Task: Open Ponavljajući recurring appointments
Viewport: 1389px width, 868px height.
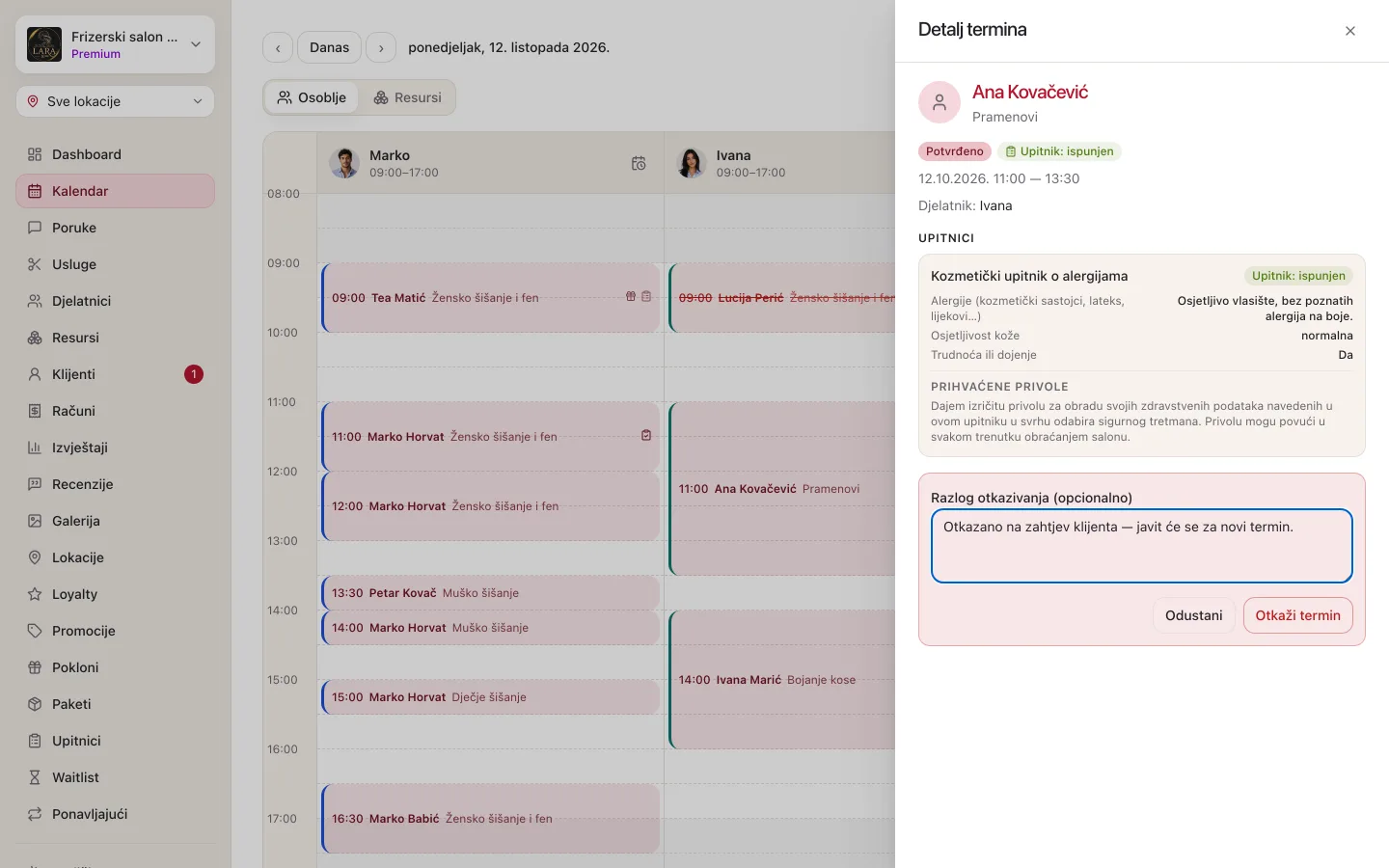Action: pyautogui.click(x=115, y=814)
